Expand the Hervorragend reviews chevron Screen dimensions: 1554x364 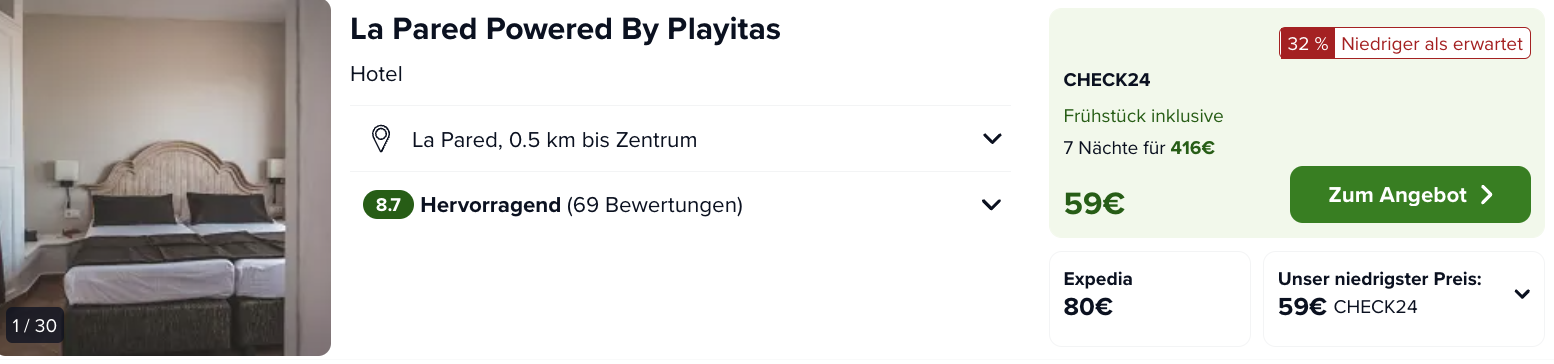[x=991, y=205]
